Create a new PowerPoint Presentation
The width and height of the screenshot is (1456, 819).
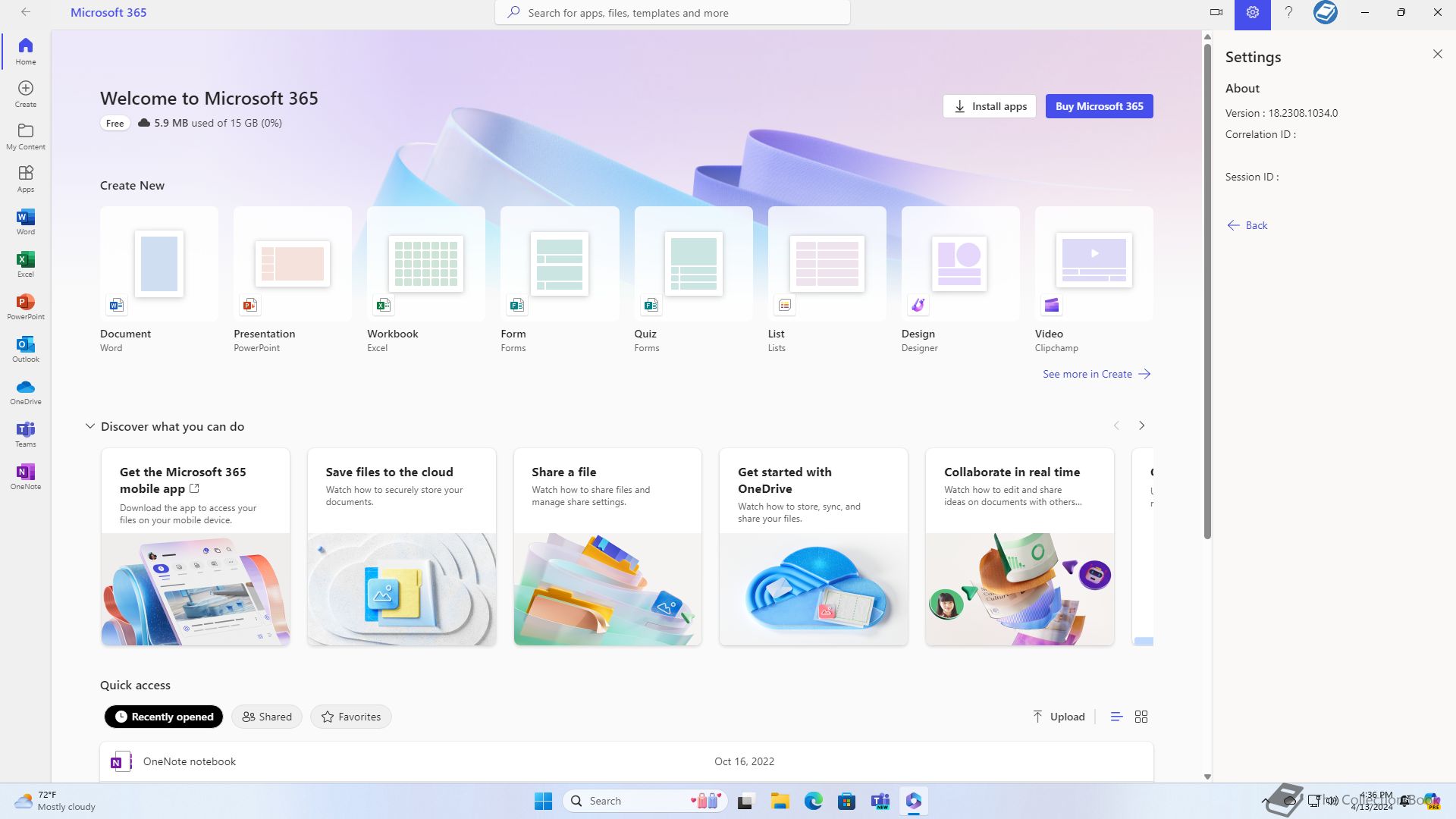coord(293,280)
